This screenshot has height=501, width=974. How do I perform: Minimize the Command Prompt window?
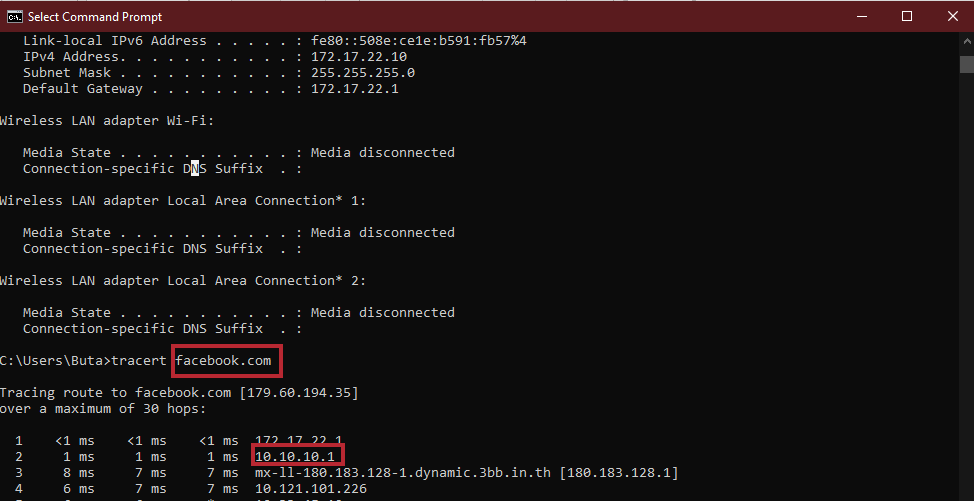pyautogui.click(x=861, y=17)
